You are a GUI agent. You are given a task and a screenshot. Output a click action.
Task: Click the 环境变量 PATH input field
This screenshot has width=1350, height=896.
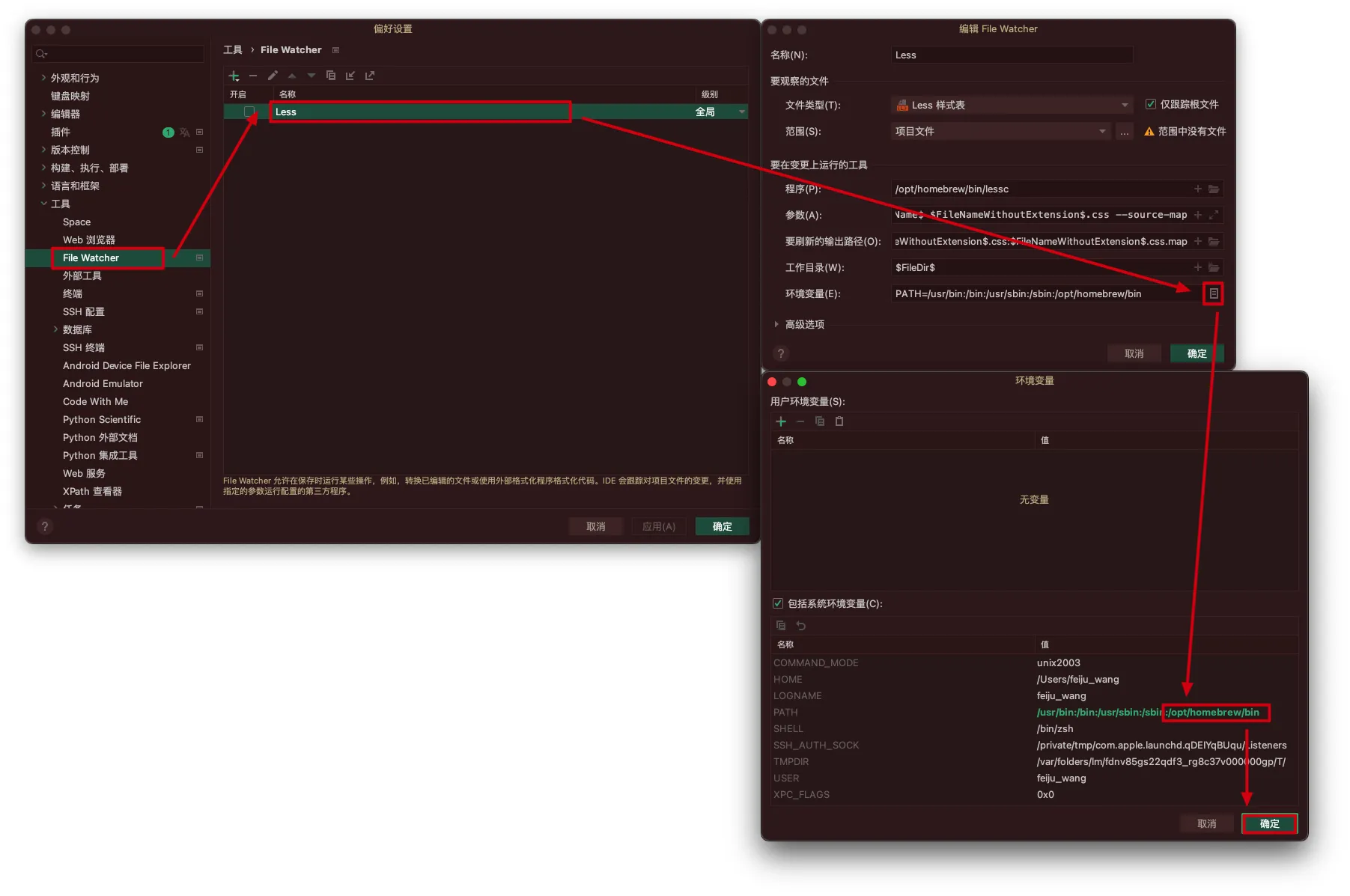click(1045, 293)
